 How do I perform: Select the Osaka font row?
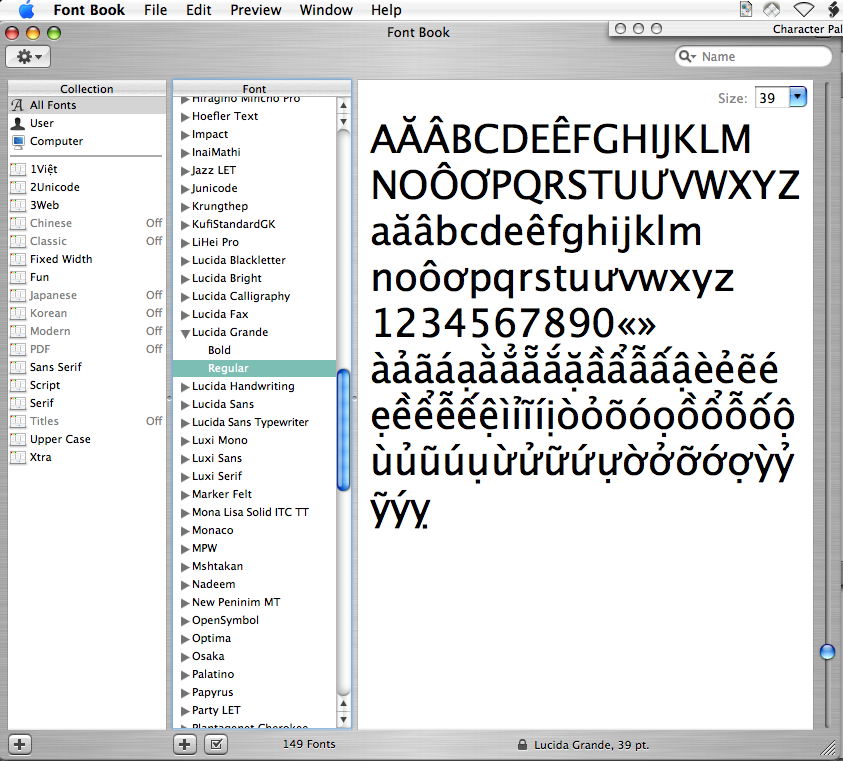(x=255, y=657)
